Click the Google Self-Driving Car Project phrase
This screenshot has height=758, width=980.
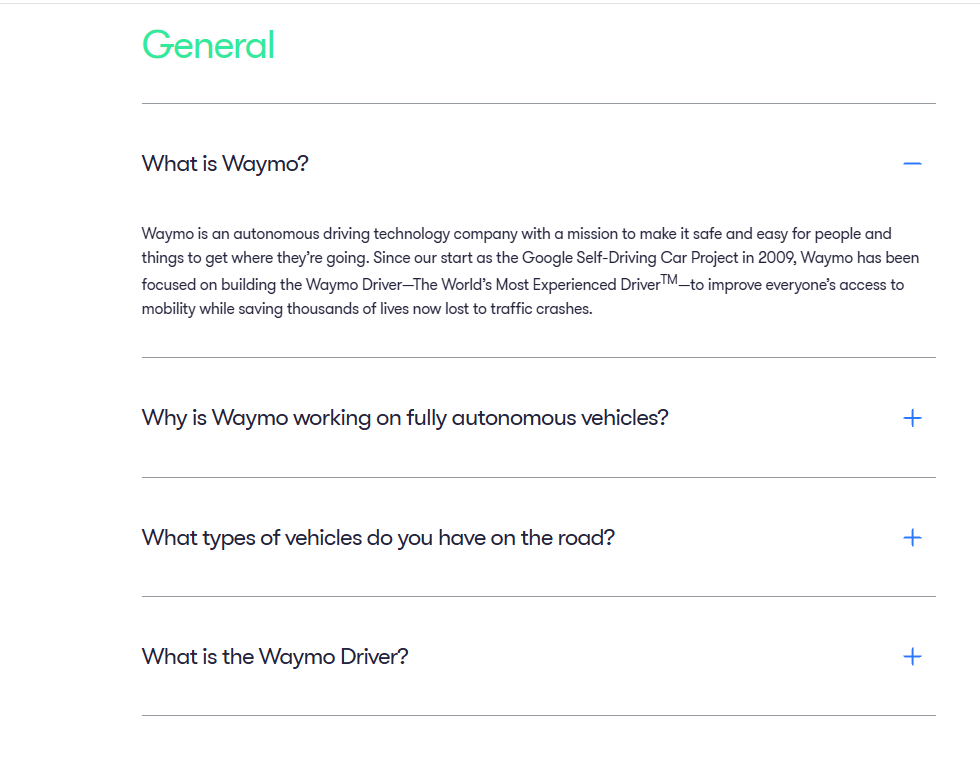[x=630, y=258]
